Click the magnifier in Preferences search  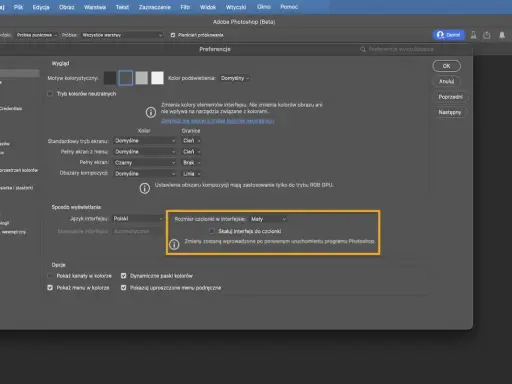click(x=363, y=49)
